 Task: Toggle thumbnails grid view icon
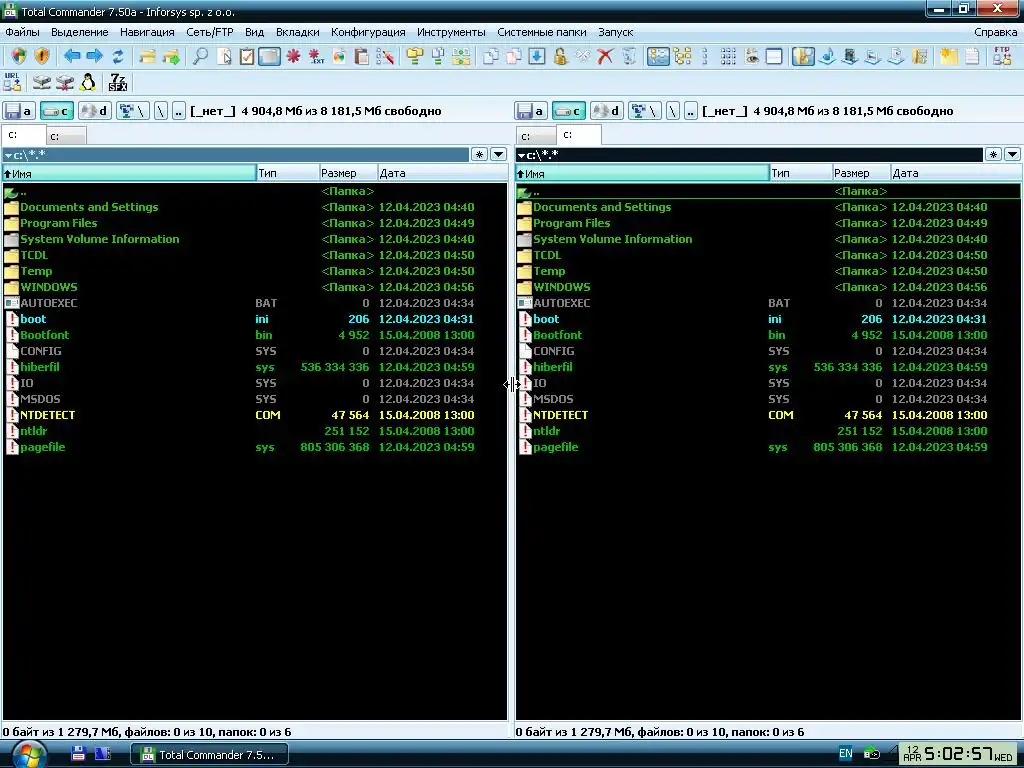click(728, 56)
